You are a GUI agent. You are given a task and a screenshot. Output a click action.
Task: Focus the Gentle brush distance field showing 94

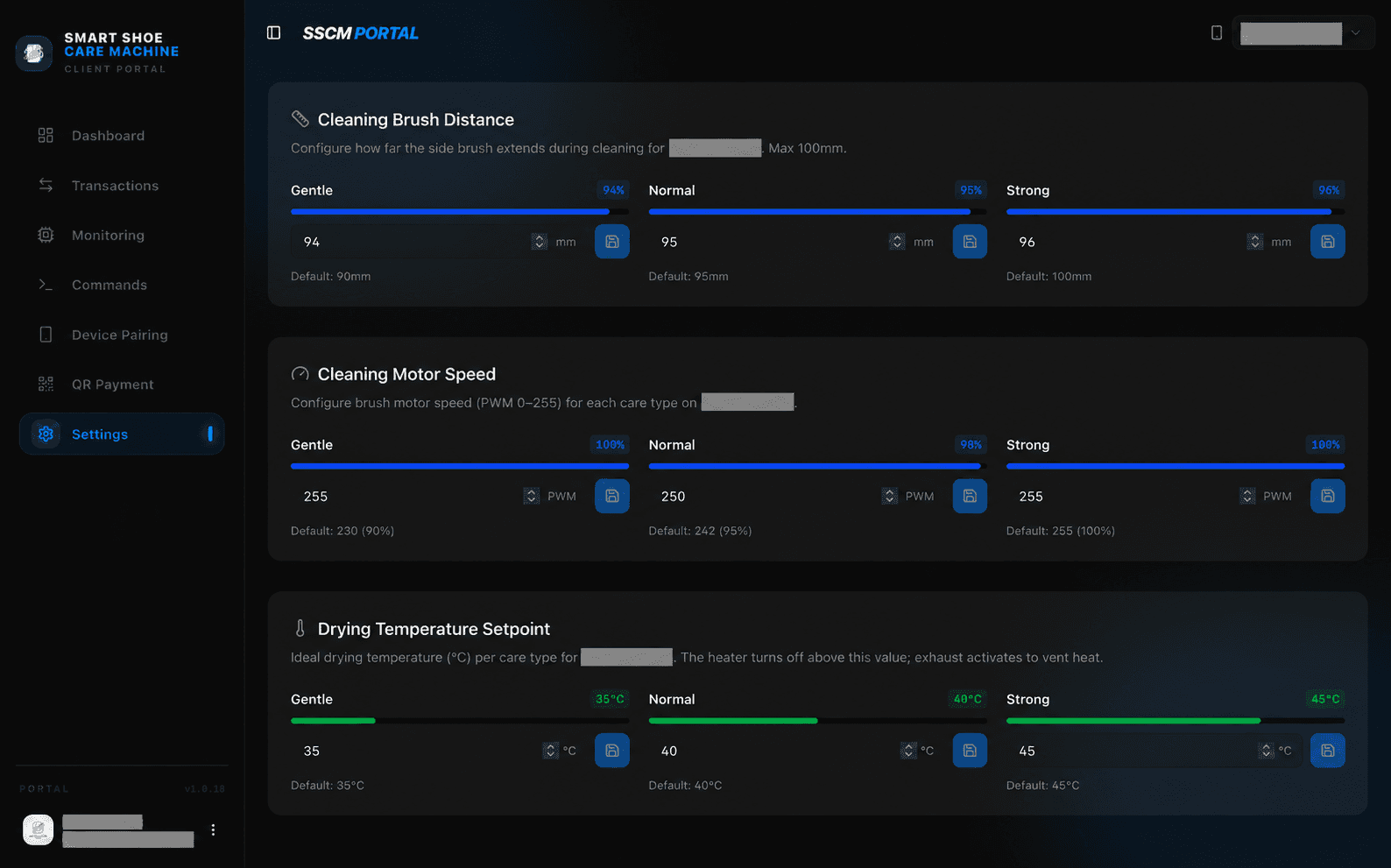(438, 242)
